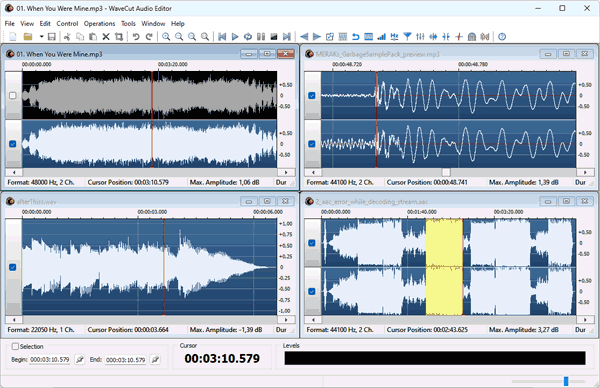600x388 pixels.
Task: Click right scroll arrow in aac_error window
Action: (x=585, y=320)
